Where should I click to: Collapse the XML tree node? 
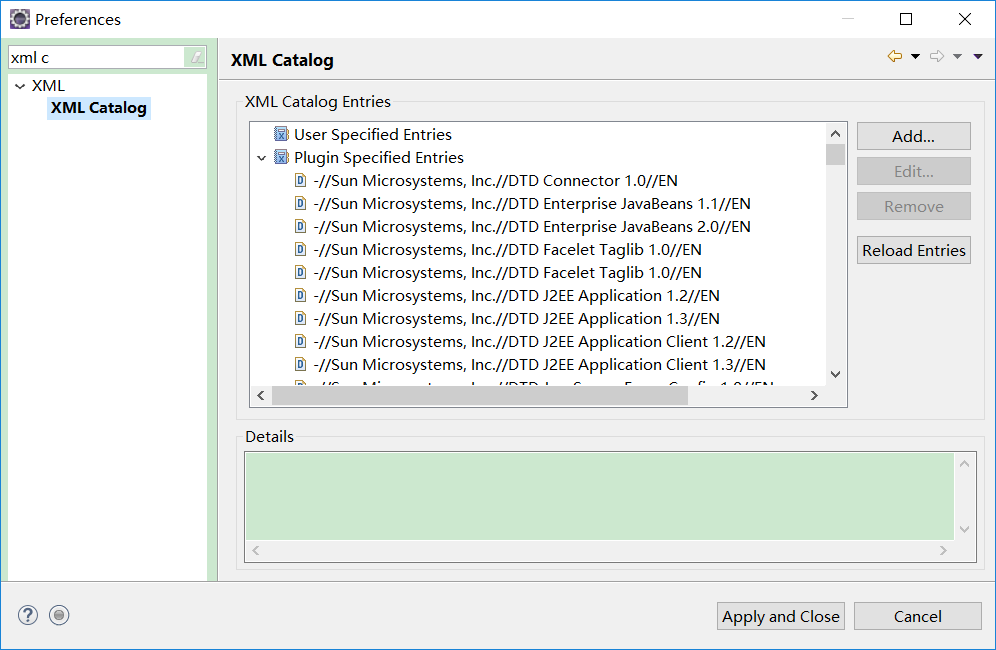click(20, 86)
